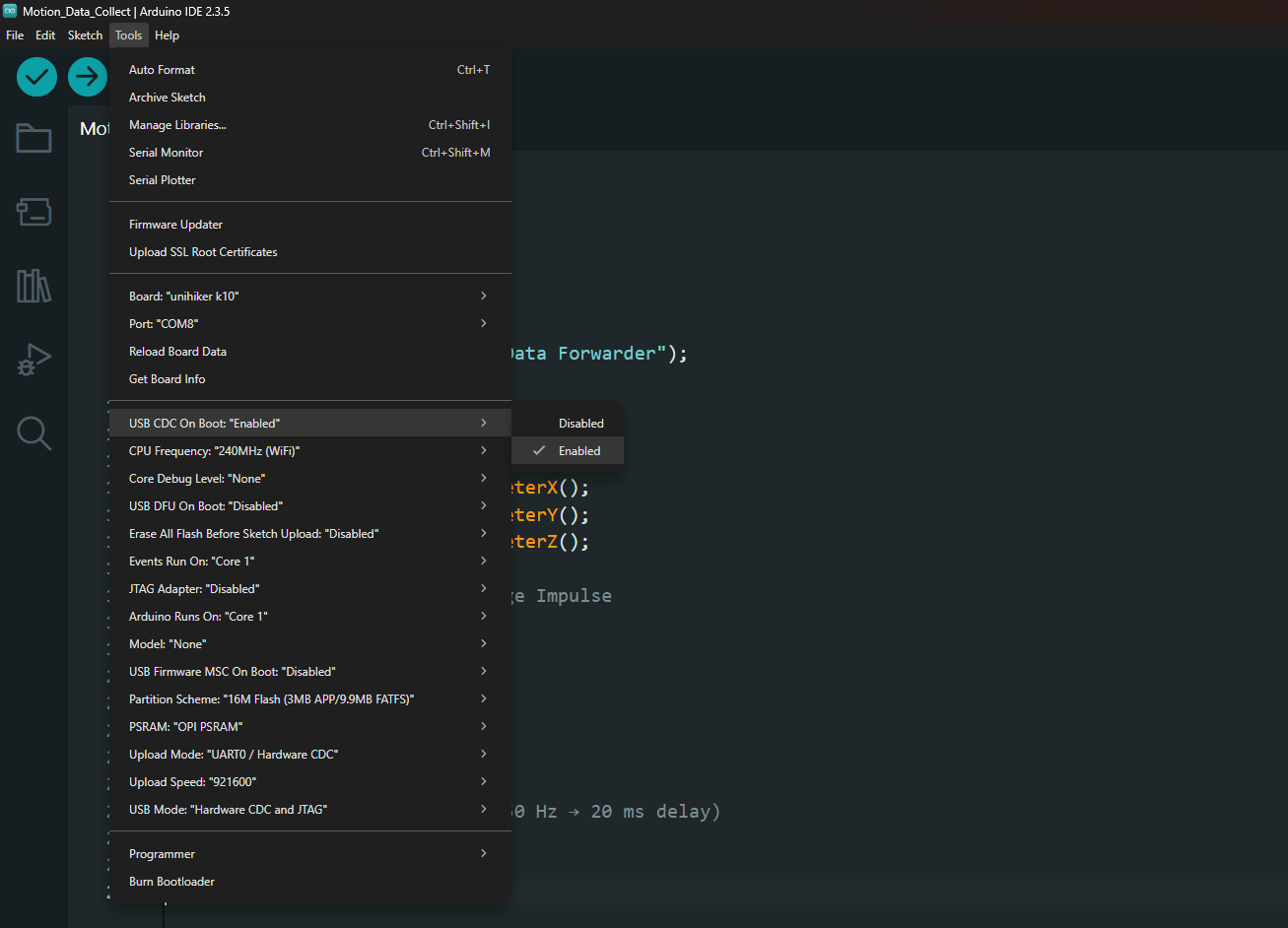
Task: Open Serial Monitor from menu
Action: pos(309,153)
